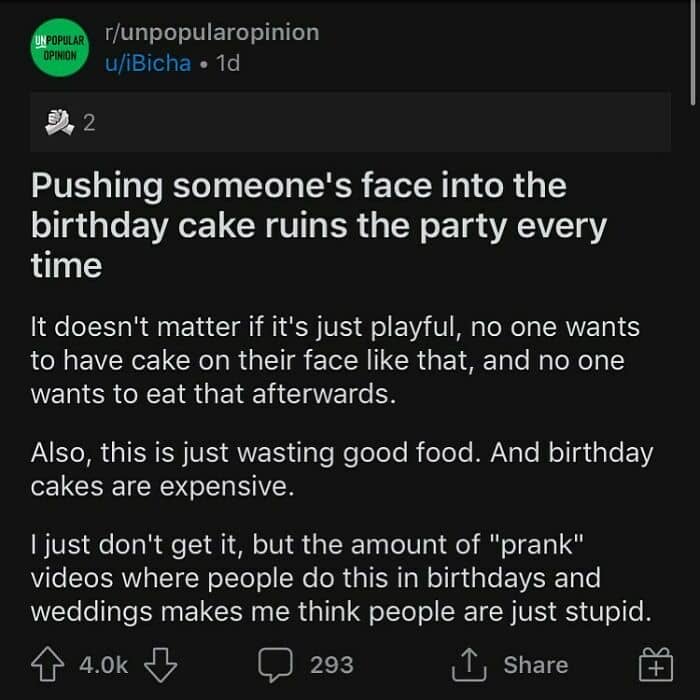Viewport: 700px width, 700px height.
Task: Visit the u/iBicha user profile
Action: tap(146, 63)
